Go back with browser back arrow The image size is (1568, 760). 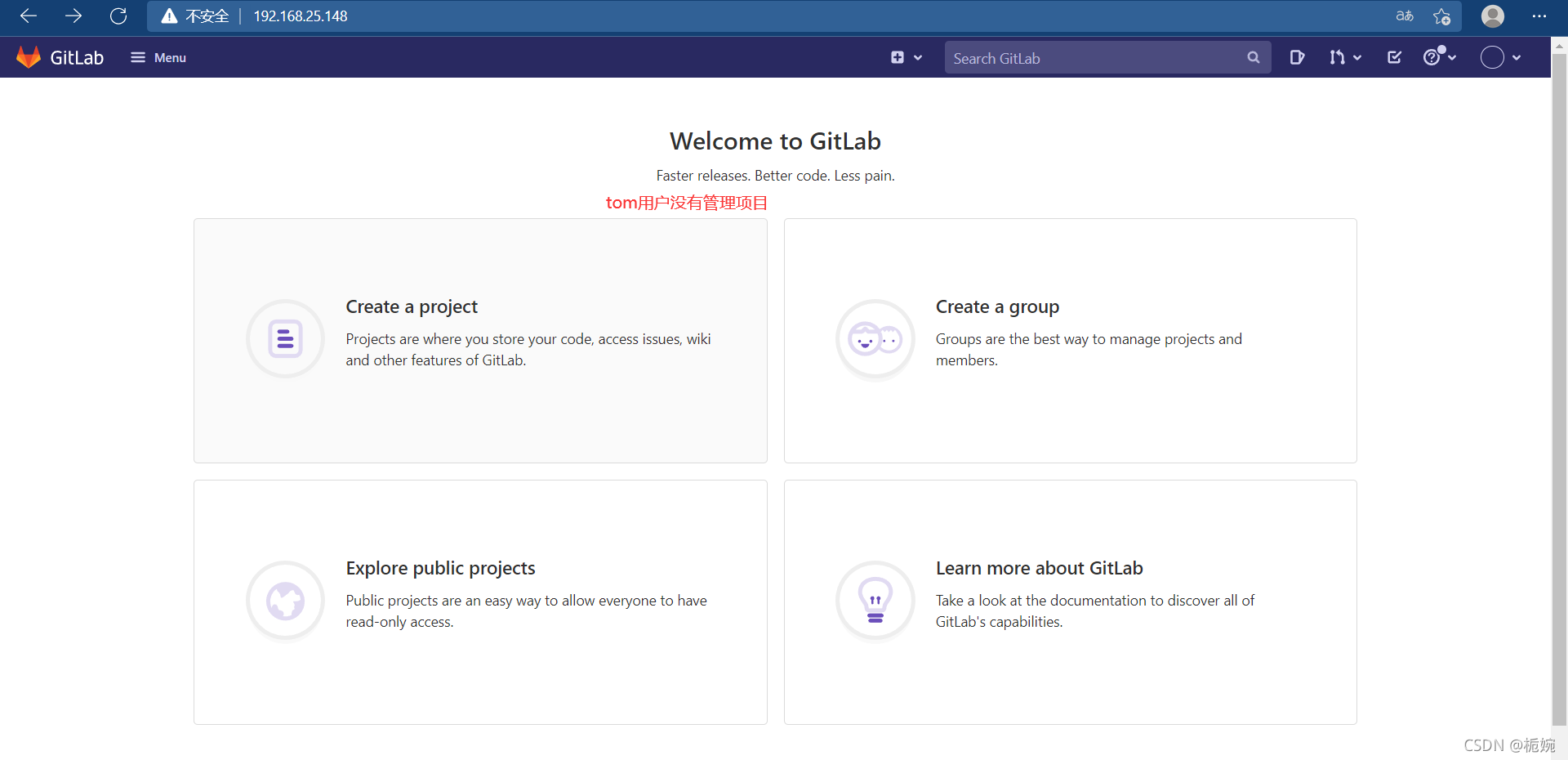29,16
